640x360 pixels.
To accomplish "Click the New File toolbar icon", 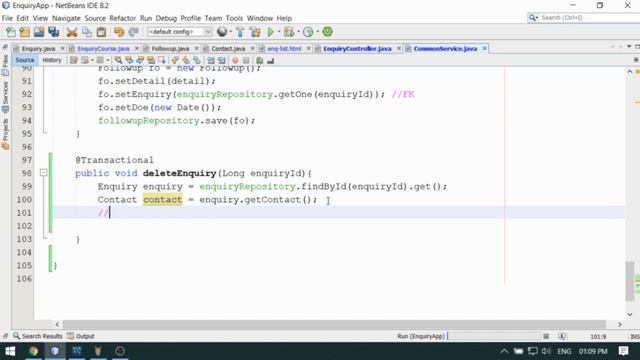I will coord(11,32).
